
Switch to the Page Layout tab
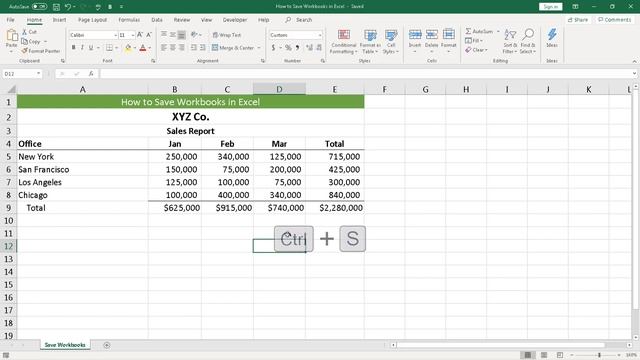(93, 20)
